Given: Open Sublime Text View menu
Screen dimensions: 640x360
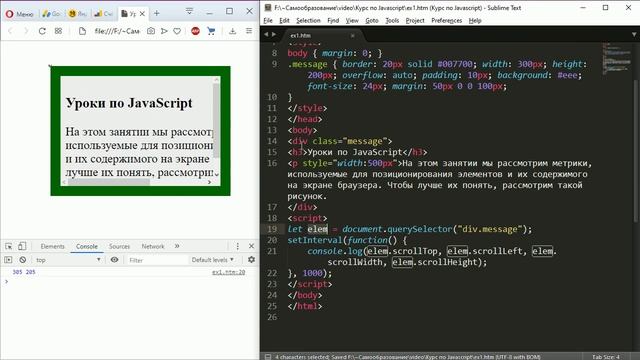Looking at the screenshot, I should 352,20.
